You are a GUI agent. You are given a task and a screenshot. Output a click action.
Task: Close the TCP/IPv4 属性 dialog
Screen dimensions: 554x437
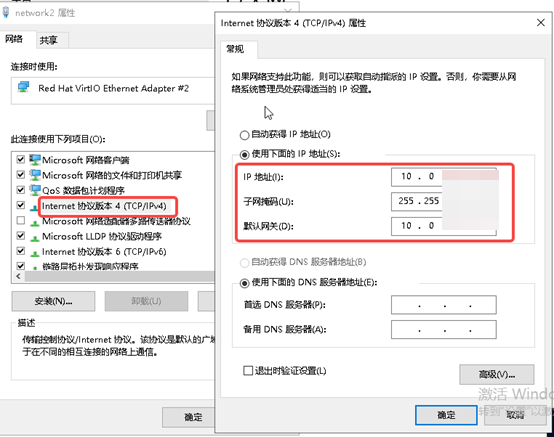[541, 23]
